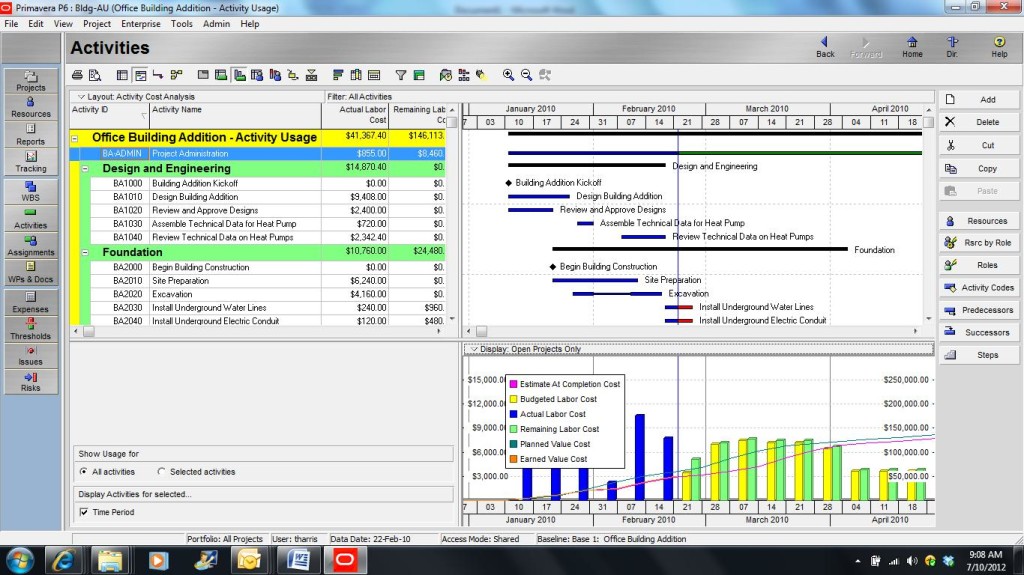Viewport: 1024px width, 575px height.
Task: Open Assignments in left sidebar
Action: [x=31, y=246]
